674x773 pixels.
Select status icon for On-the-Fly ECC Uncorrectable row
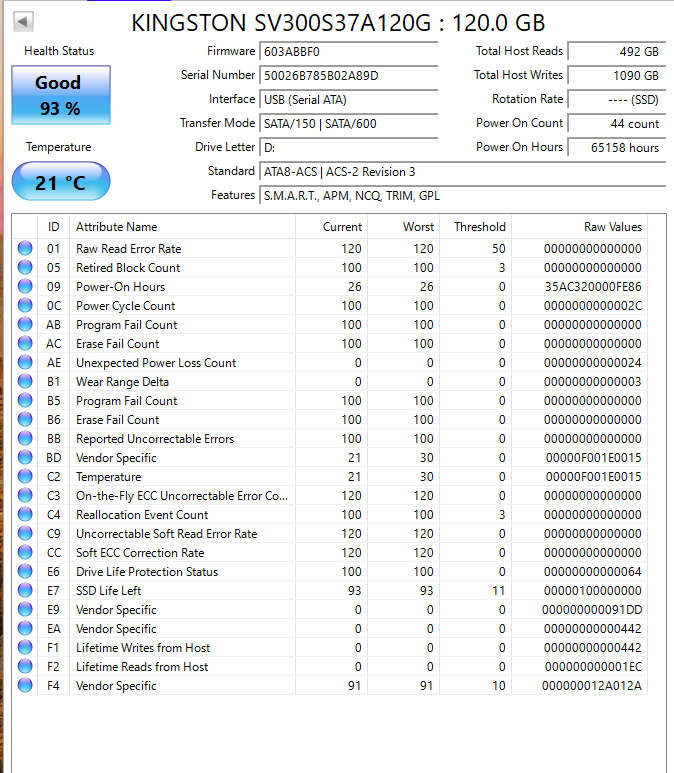click(x=25, y=495)
